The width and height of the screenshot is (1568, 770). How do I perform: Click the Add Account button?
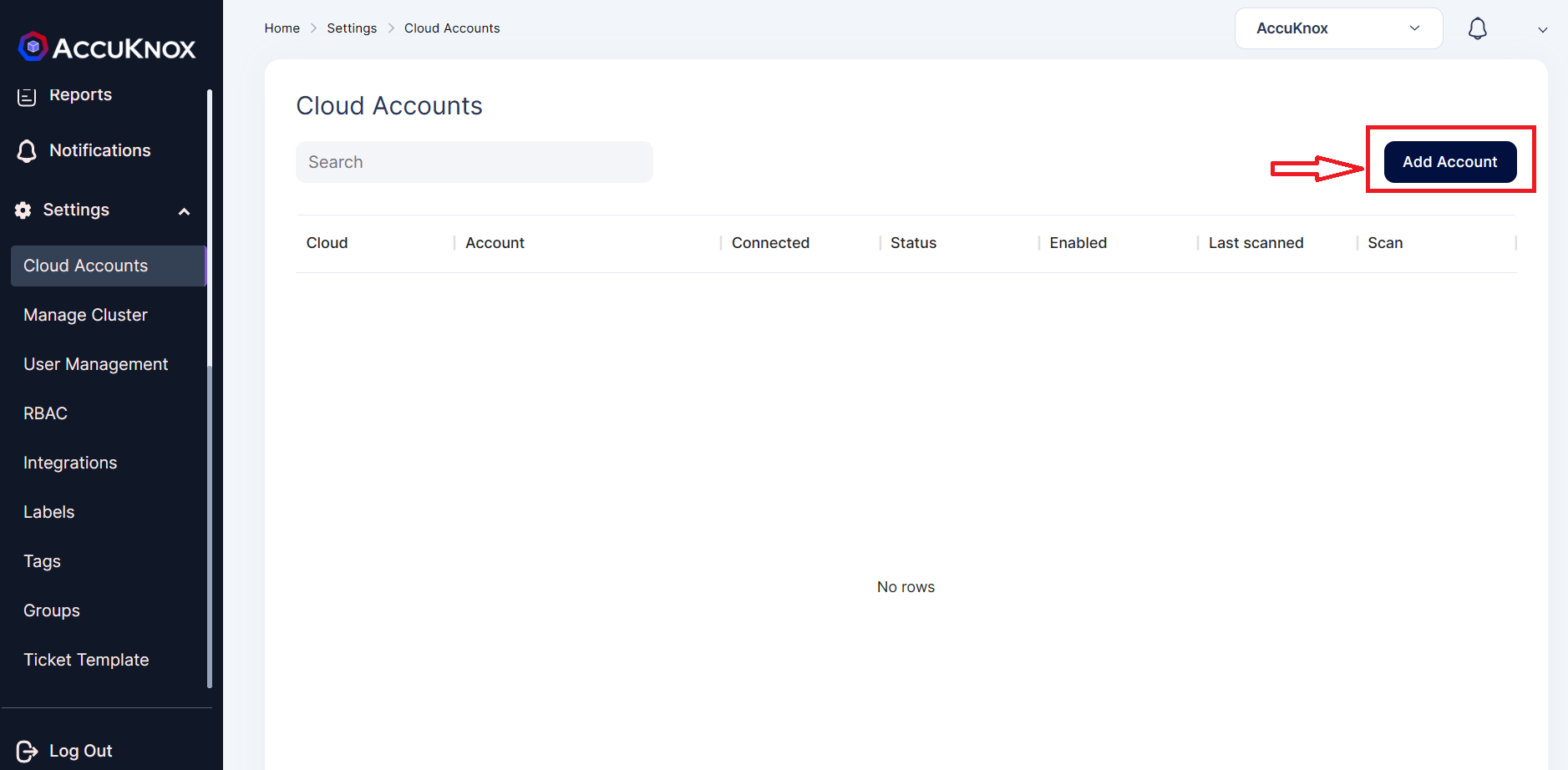pos(1449,162)
